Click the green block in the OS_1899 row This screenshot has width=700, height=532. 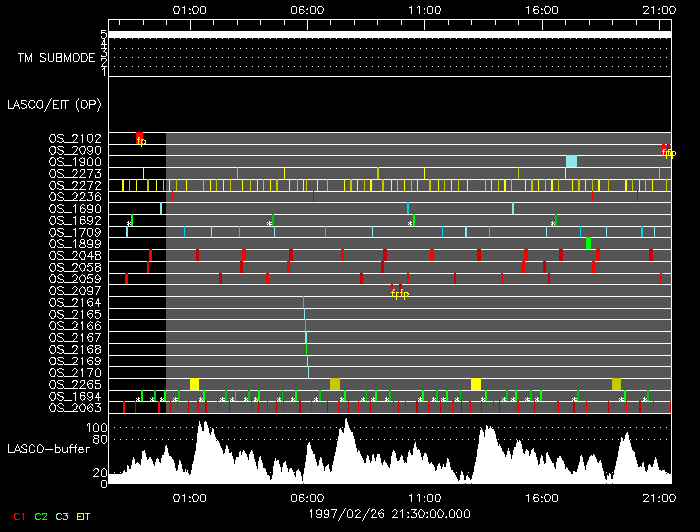[589, 243]
